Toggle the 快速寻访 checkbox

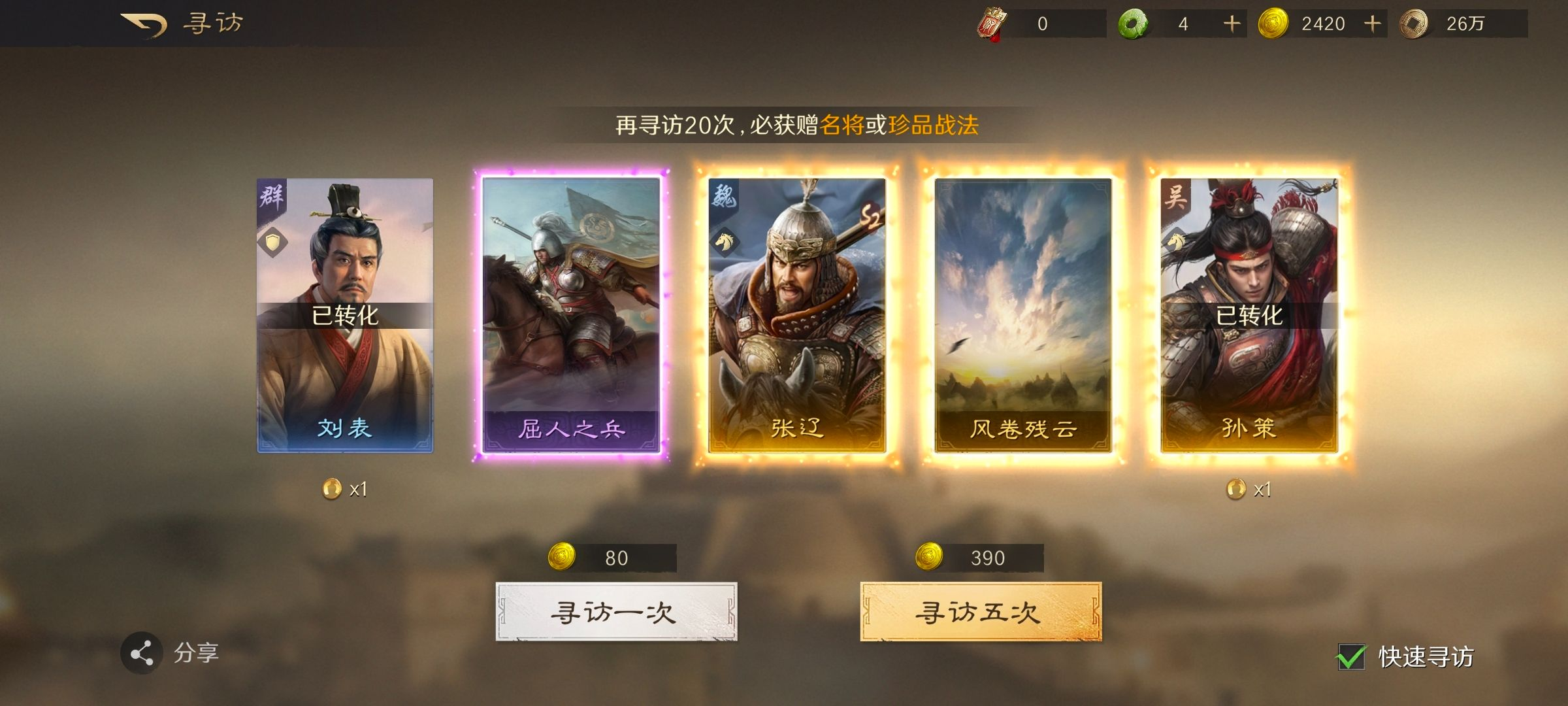1350,656
